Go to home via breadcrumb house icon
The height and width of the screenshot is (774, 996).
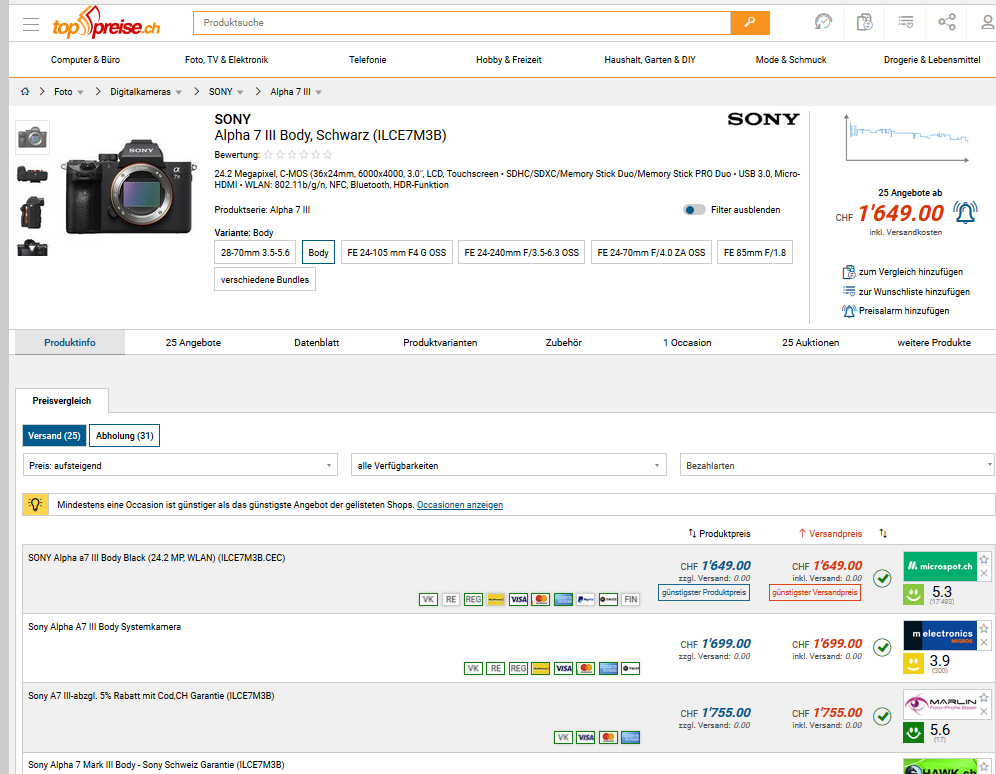click(25, 92)
